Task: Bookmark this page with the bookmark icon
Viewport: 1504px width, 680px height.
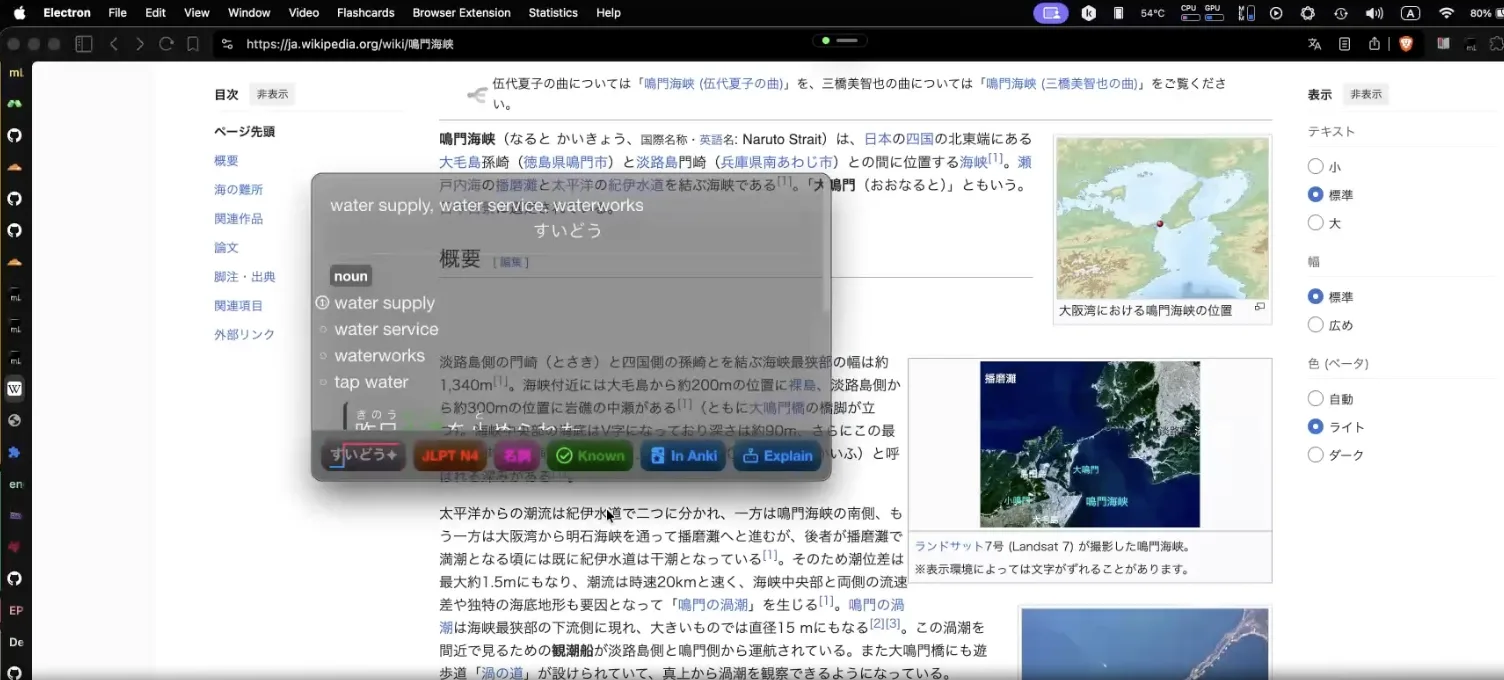Action: (x=193, y=44)
